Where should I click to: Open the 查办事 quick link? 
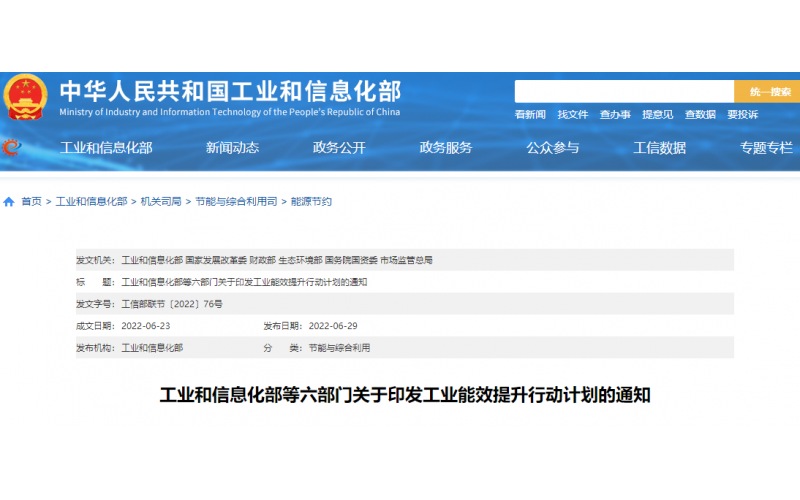tap(615, 115)
